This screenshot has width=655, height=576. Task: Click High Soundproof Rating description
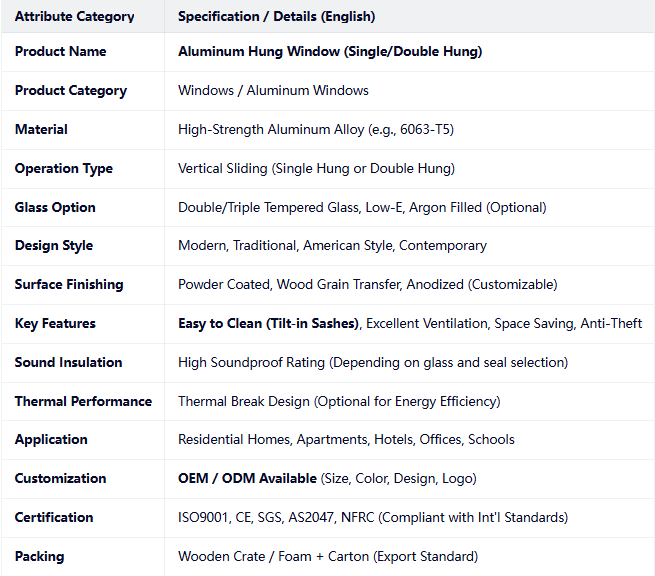(x=373, y=362)
